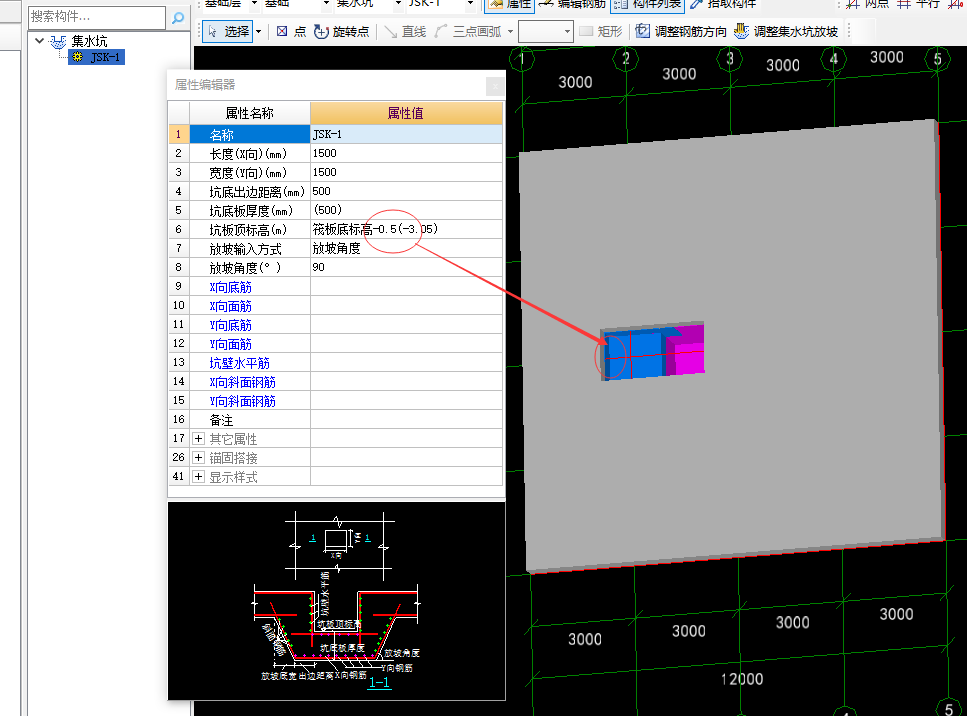Image resolution: width=967 pixels, height=716 pixels.
Task: Open the Y向面筋 link
Action: click(x=231, y=345)
